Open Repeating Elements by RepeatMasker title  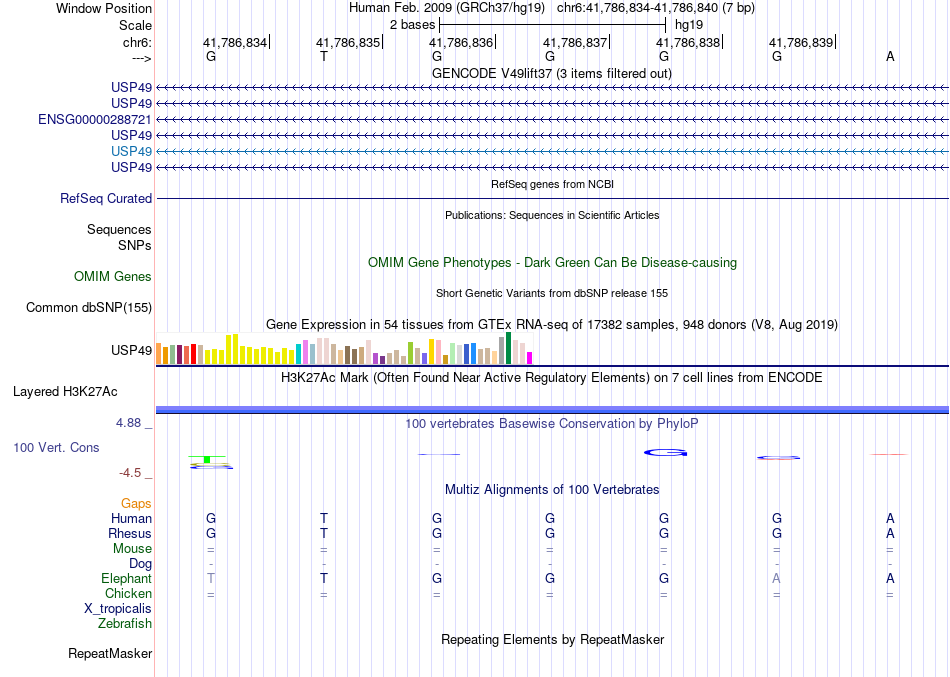552,639
